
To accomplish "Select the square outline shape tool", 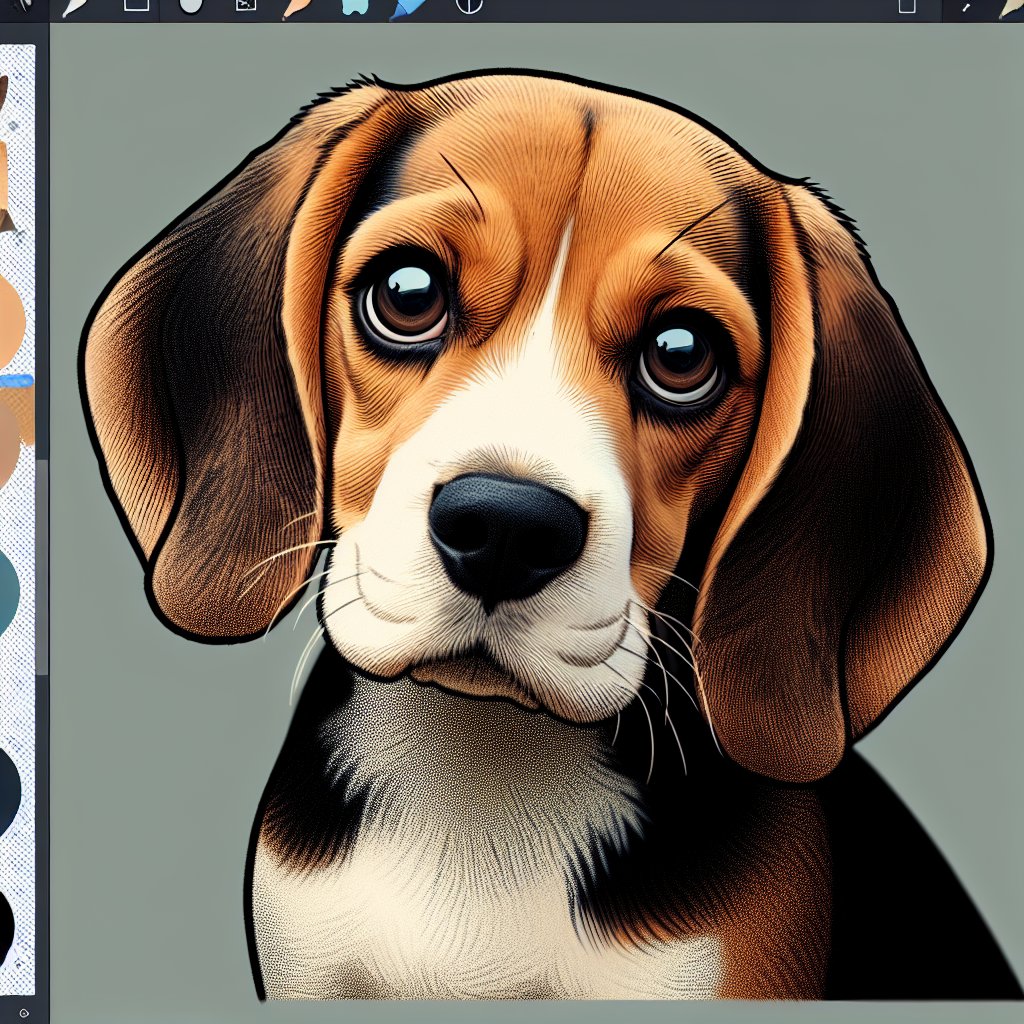I will [136, 5].
